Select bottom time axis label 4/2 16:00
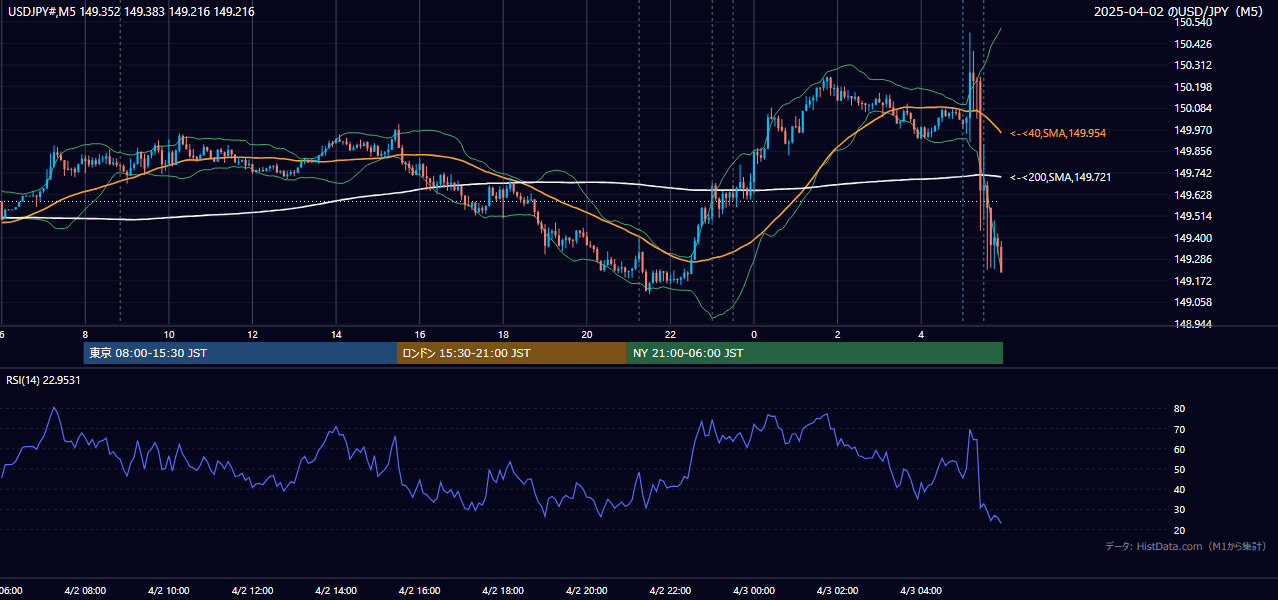Screen dimensions: 1278x600 click(x=419, y=591)
